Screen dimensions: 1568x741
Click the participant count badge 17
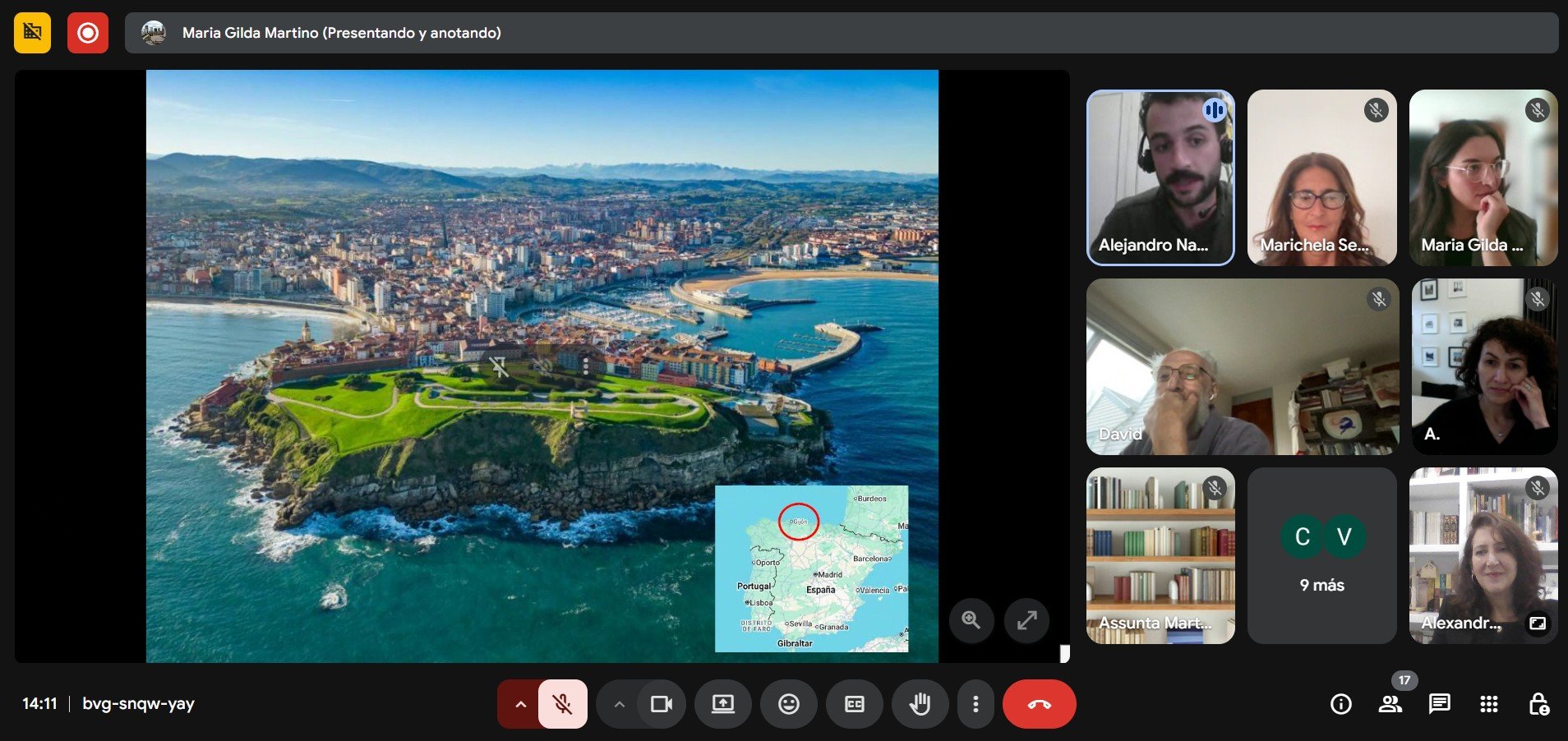click(x=1404, y=680)
